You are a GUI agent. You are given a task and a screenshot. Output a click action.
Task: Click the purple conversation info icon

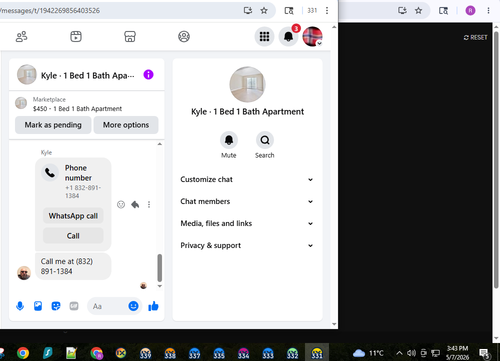click(x=148, y=75)
